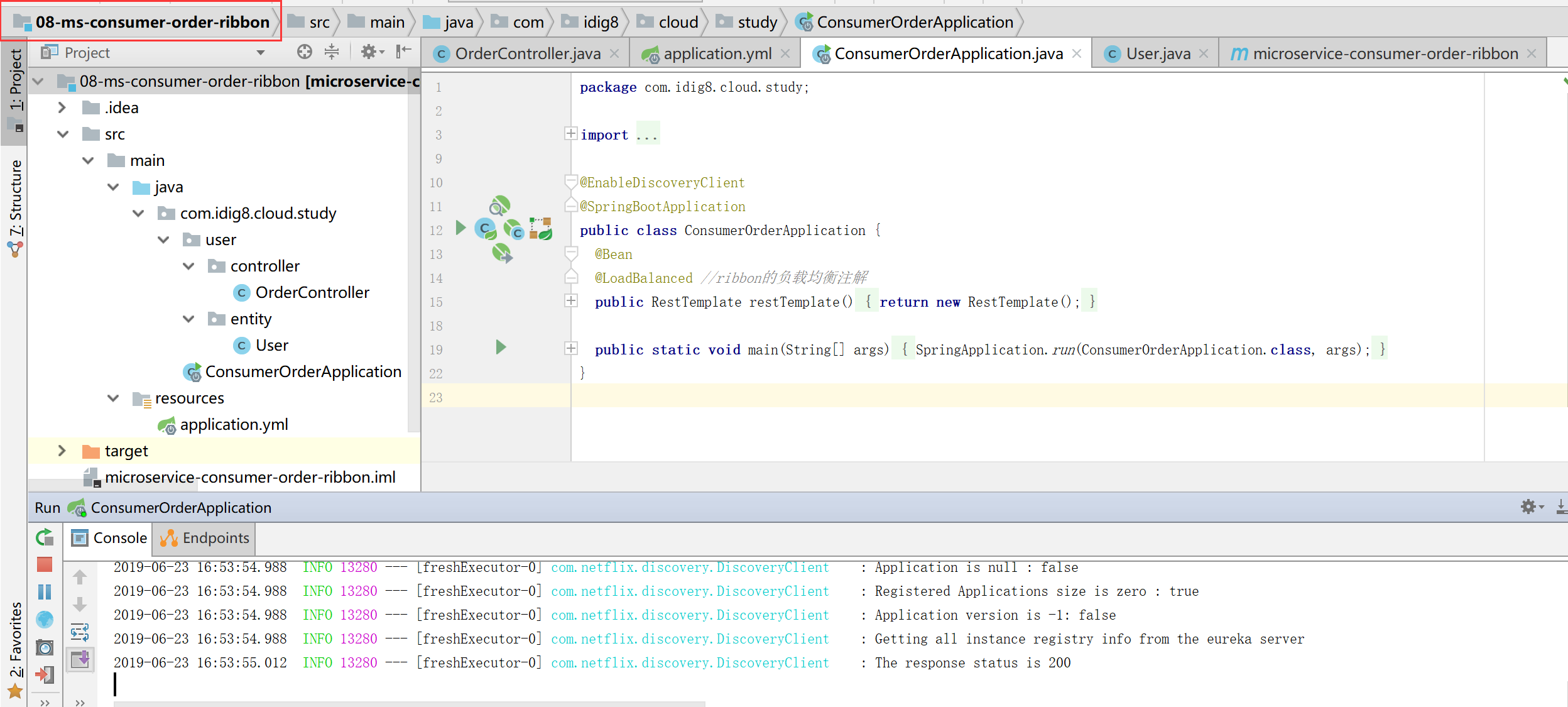Click run gutter arrow beside main method

(x=501, y=348)
